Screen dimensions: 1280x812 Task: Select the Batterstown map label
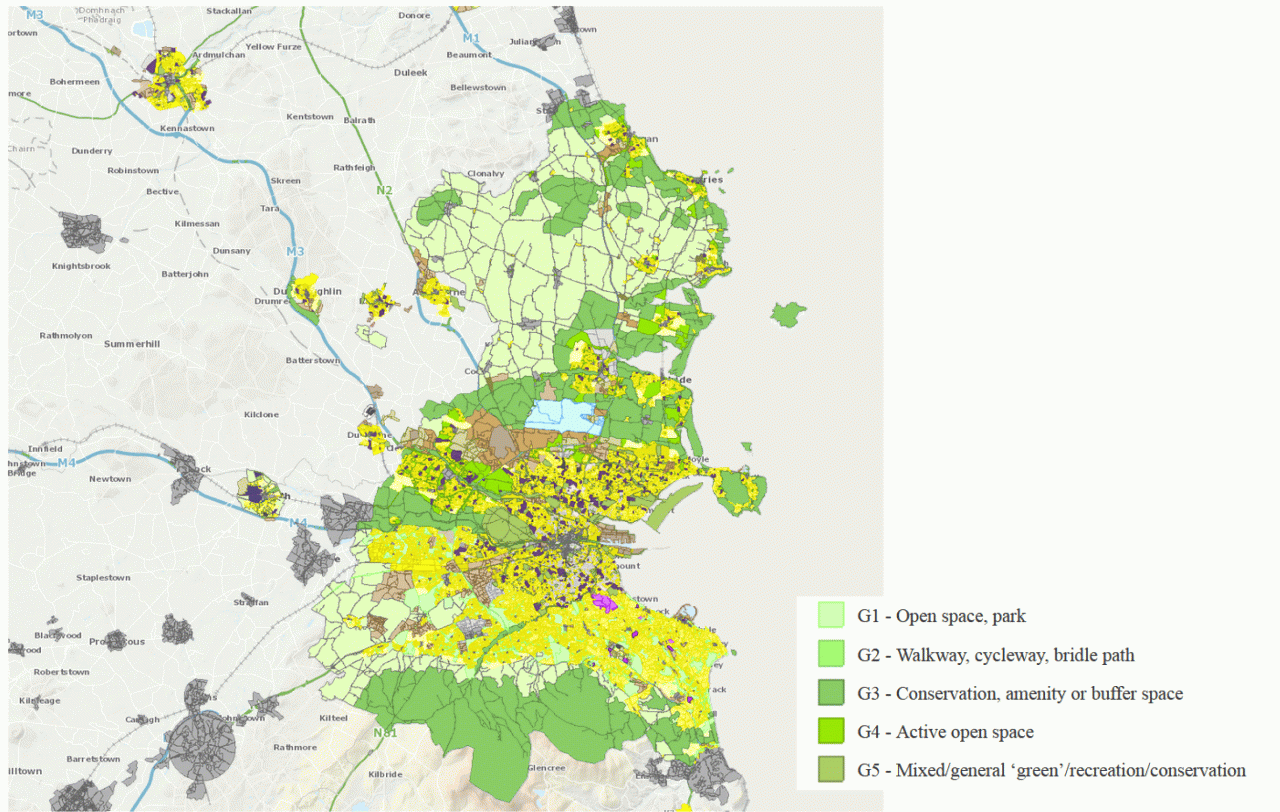point(313,360)
